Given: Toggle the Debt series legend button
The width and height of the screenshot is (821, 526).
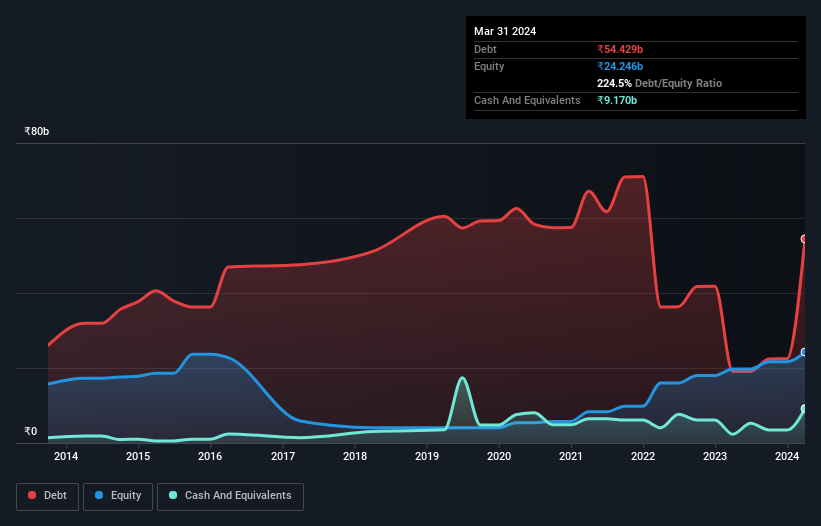Looking at the screenshot, I should (48, 496).
